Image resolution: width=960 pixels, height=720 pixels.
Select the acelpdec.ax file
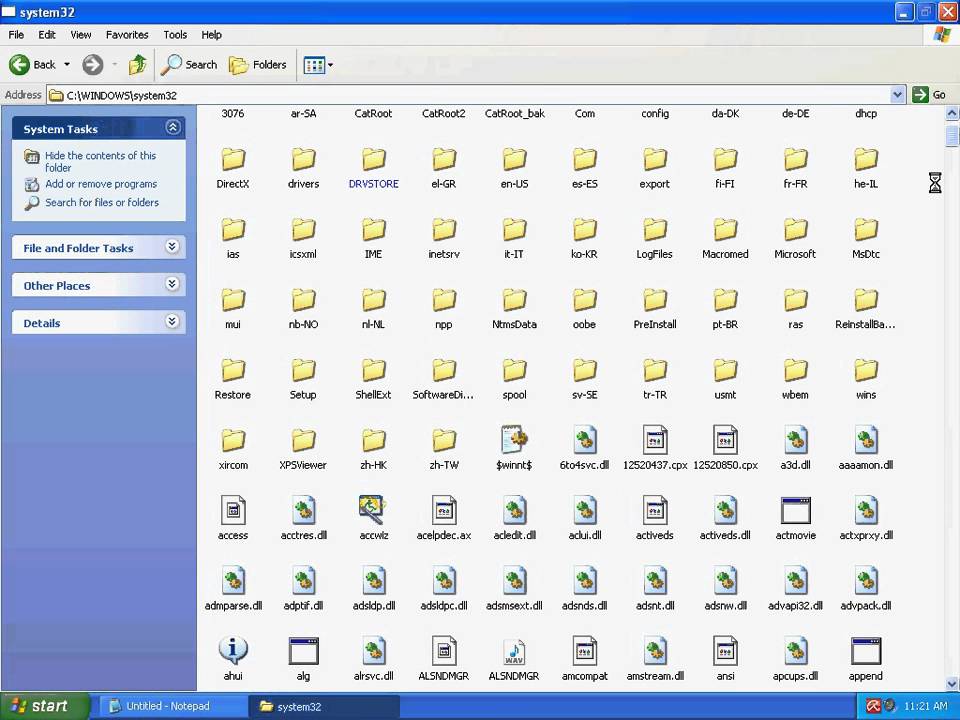click(444, 520)
